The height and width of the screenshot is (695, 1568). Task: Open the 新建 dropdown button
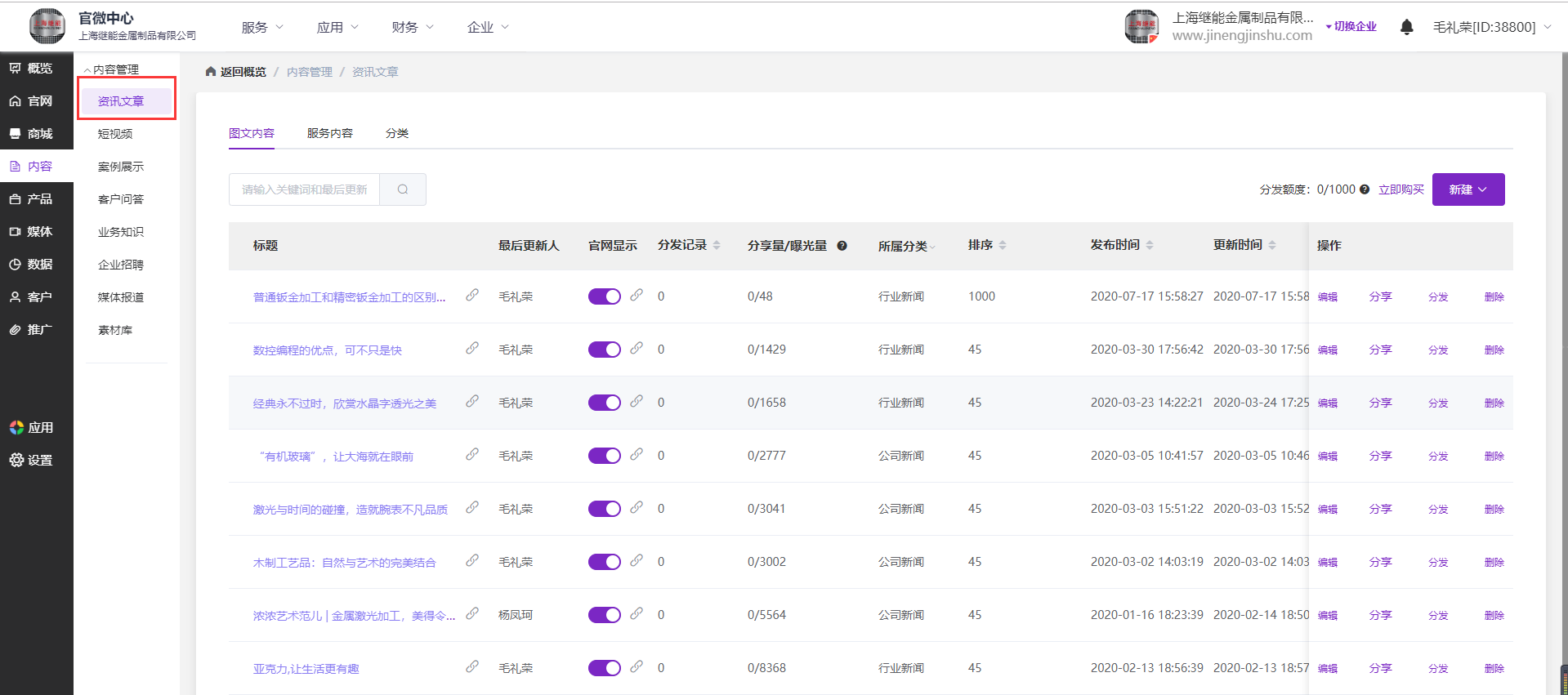(1468, 189)
